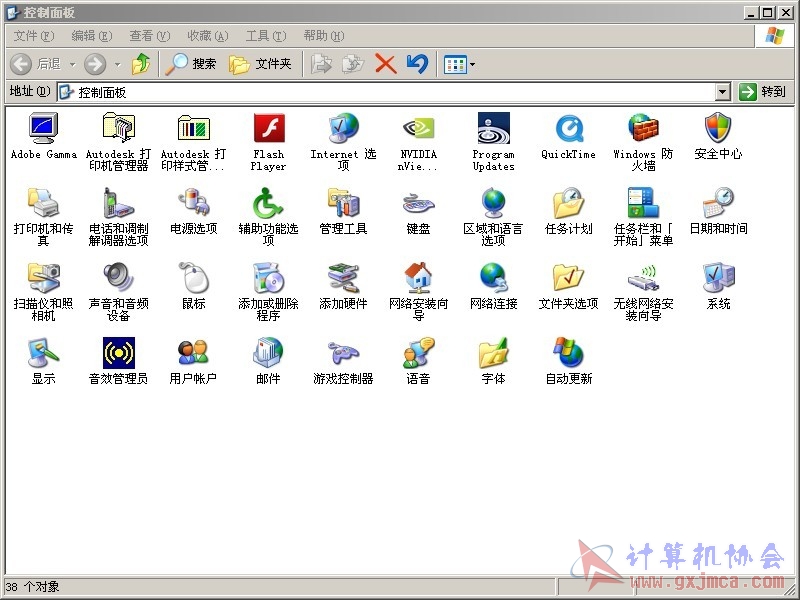
Task: Click the 搜索 search button
Action: click(191, 64)
